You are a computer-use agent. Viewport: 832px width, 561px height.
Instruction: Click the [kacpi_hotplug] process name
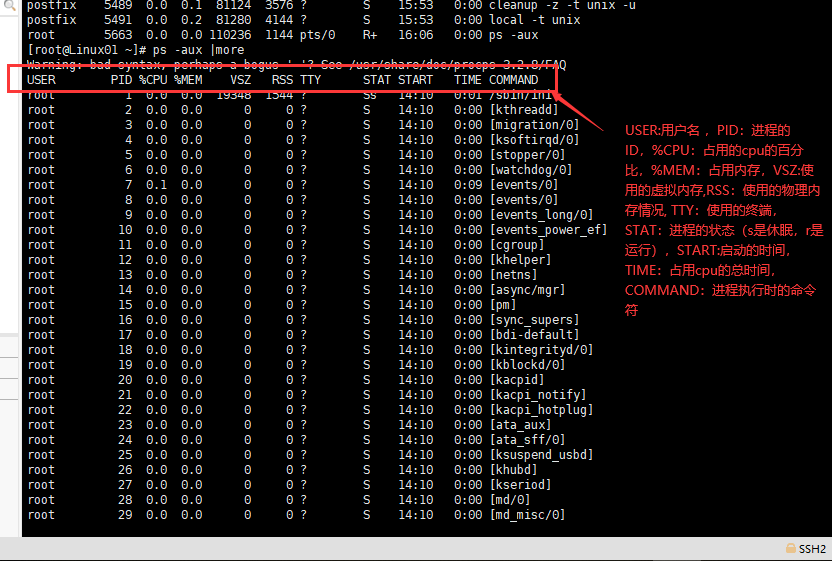click(x=542, y=410)
